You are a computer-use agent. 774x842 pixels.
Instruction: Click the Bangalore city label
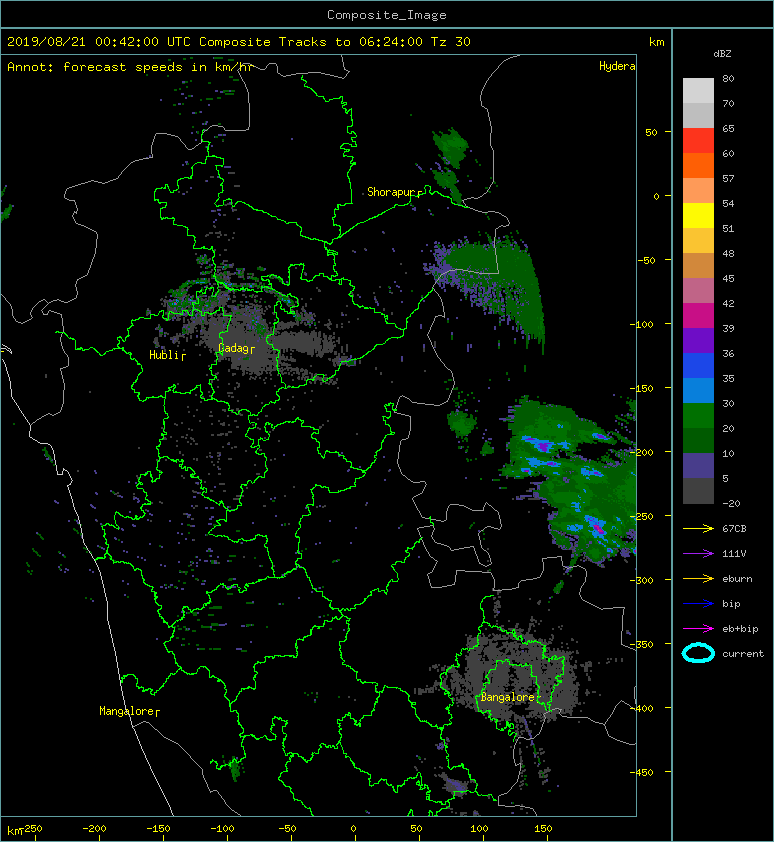click(x=507, y=697)
